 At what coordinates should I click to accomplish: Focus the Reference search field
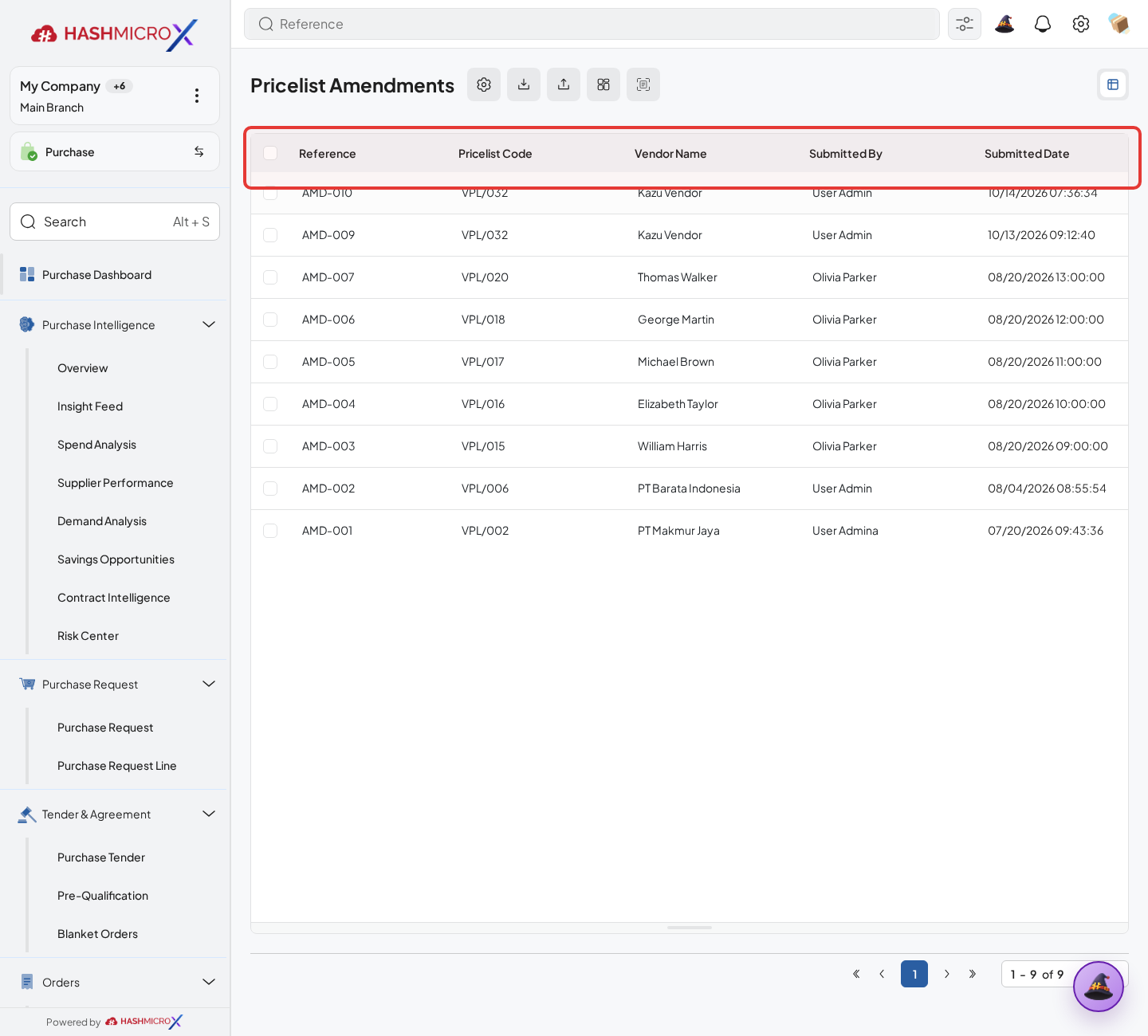592,24
